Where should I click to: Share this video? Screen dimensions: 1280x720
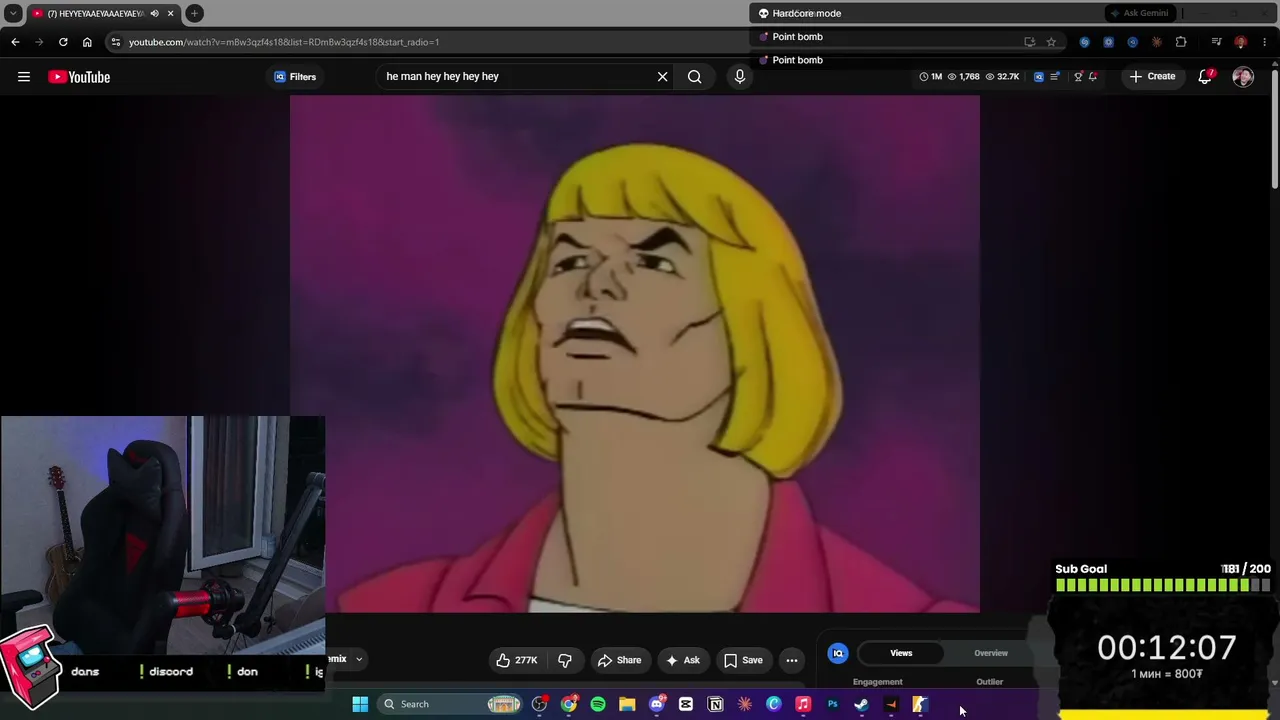(x=619, y=660)
